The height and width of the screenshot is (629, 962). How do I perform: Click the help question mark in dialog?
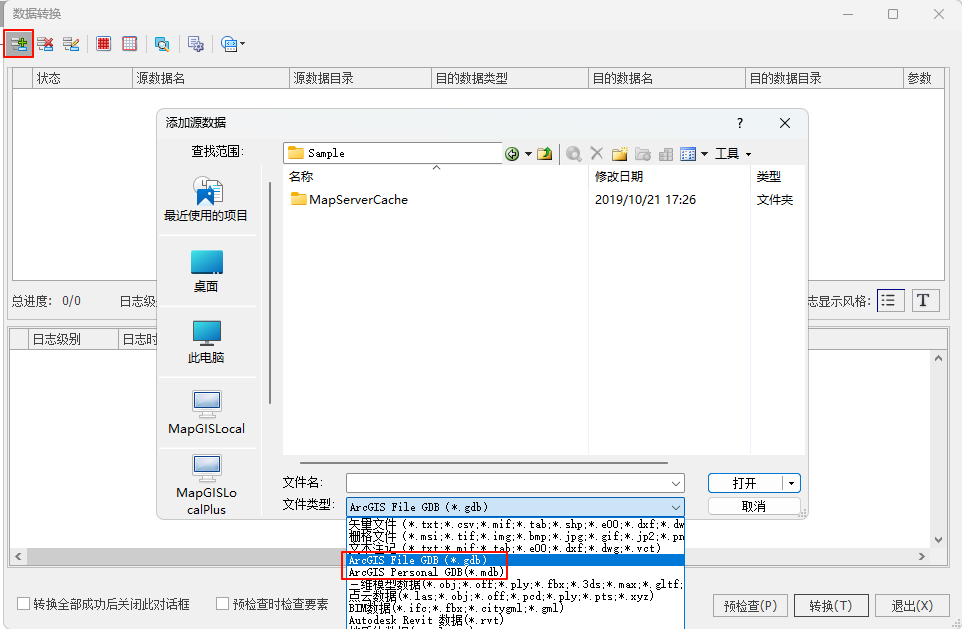pos(740,123)
